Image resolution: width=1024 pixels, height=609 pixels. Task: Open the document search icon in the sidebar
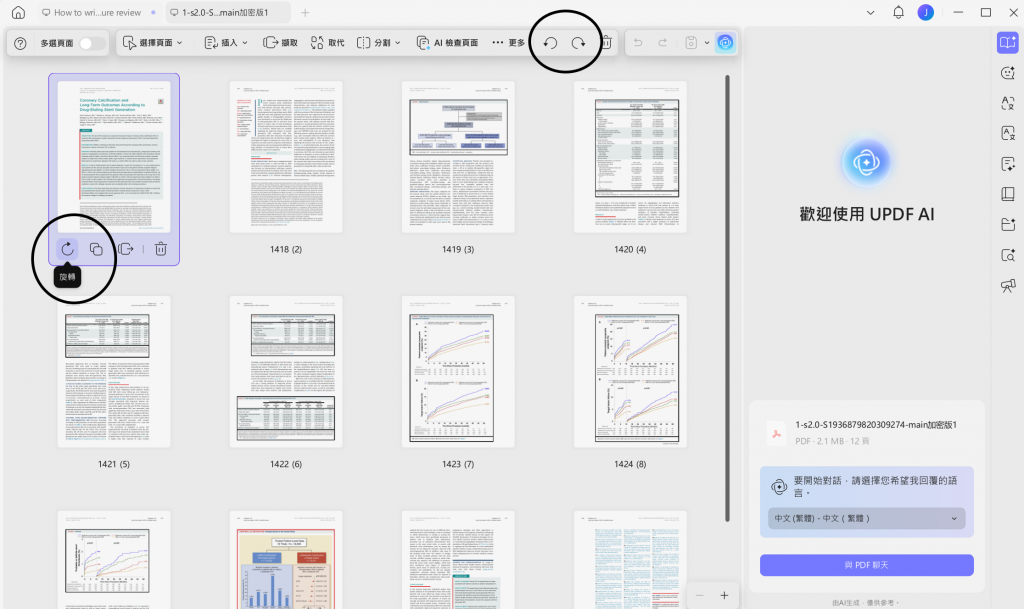[x=1008, y=255]
